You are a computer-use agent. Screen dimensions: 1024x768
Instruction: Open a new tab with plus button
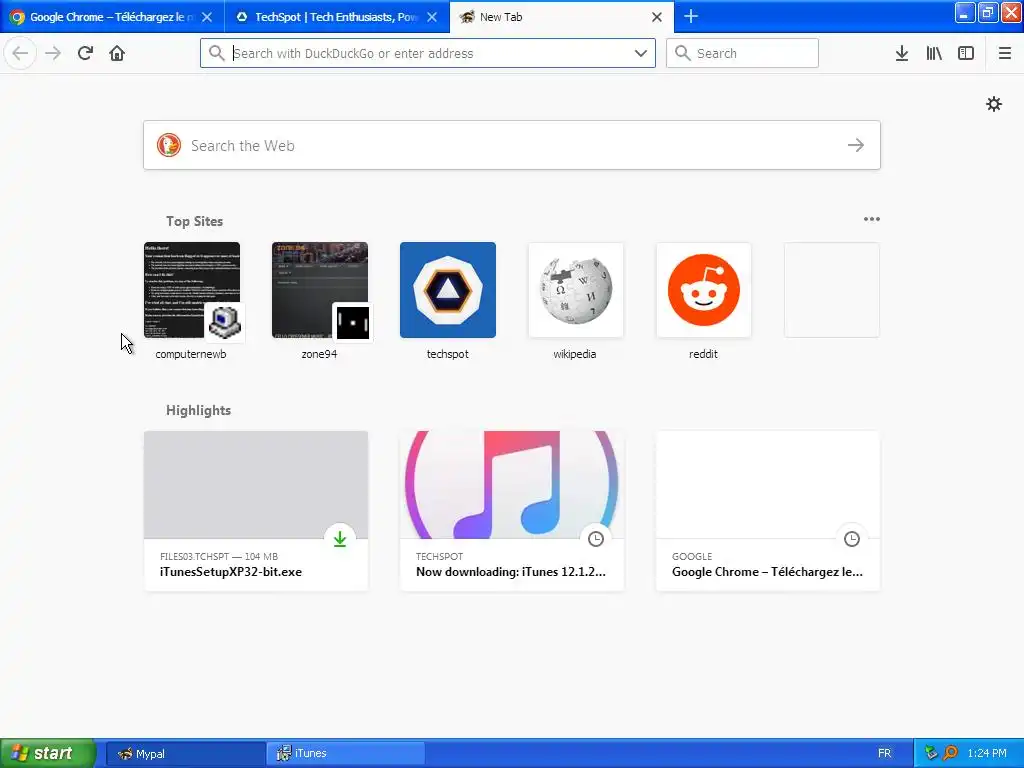(691, 16)
